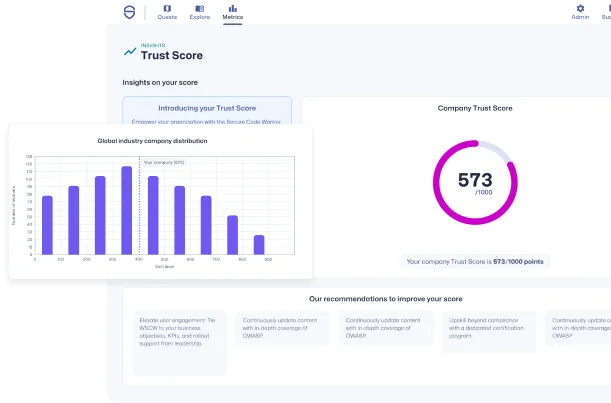Image resolution: width=611 pixels, height=403 pixels.
Task: Click 'Global industry company distribution' chart title
Action: pyautogui.click(x=152, y=141)
